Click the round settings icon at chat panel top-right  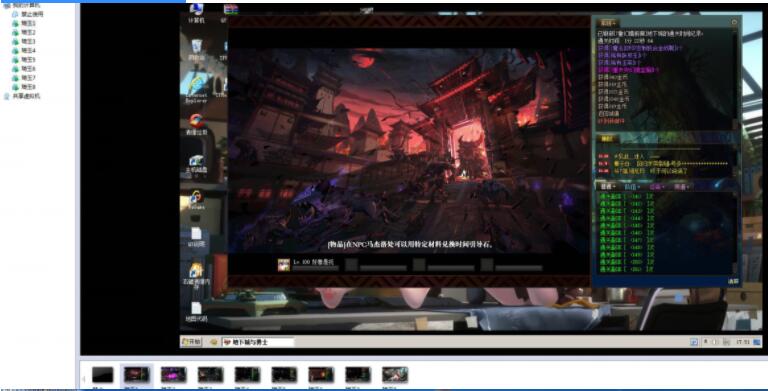click(734, 23)
